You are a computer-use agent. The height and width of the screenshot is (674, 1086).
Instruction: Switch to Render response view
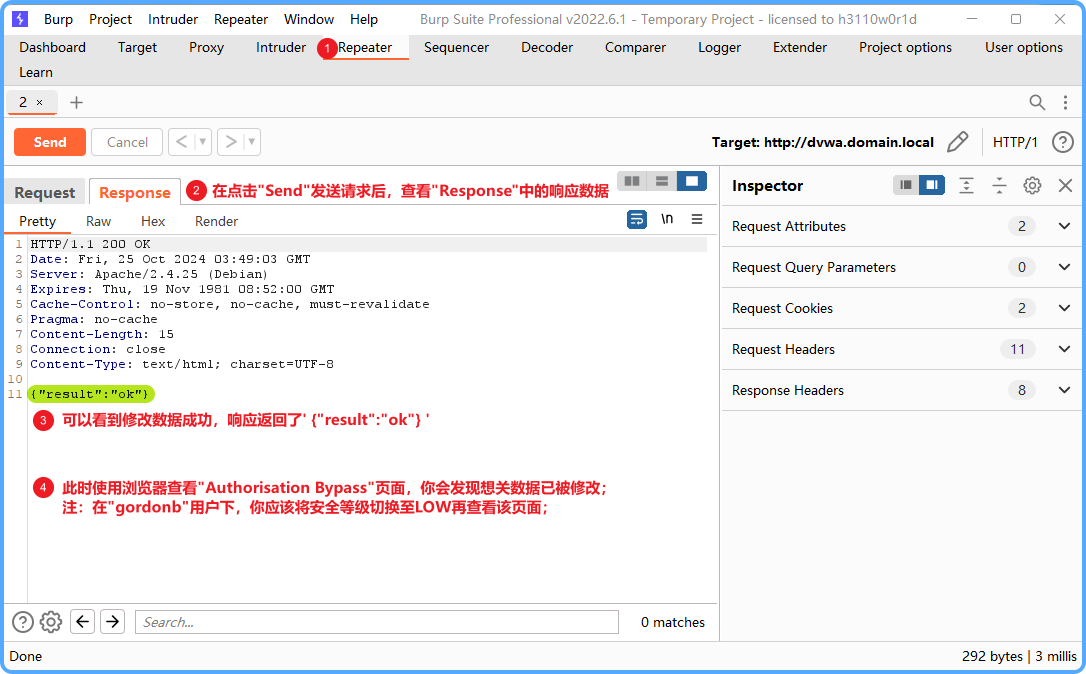point(216,221)
